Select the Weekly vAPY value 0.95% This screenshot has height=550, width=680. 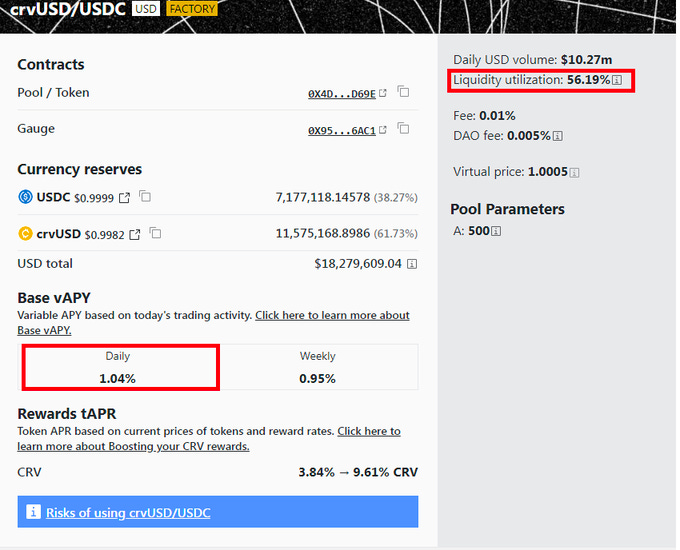pos(317,379)
